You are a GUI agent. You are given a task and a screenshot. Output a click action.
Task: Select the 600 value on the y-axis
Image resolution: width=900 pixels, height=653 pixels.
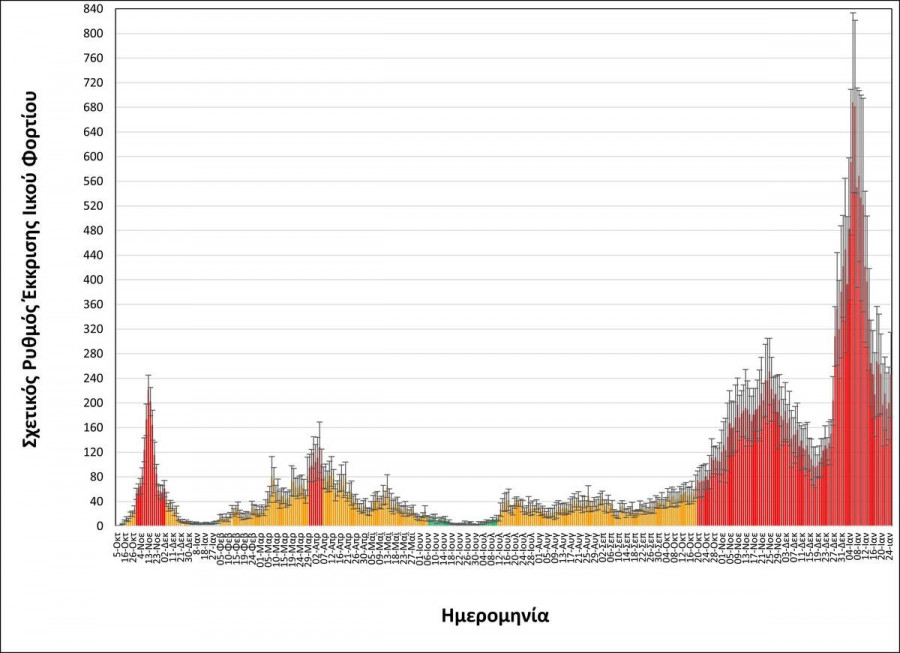[93, 157]
